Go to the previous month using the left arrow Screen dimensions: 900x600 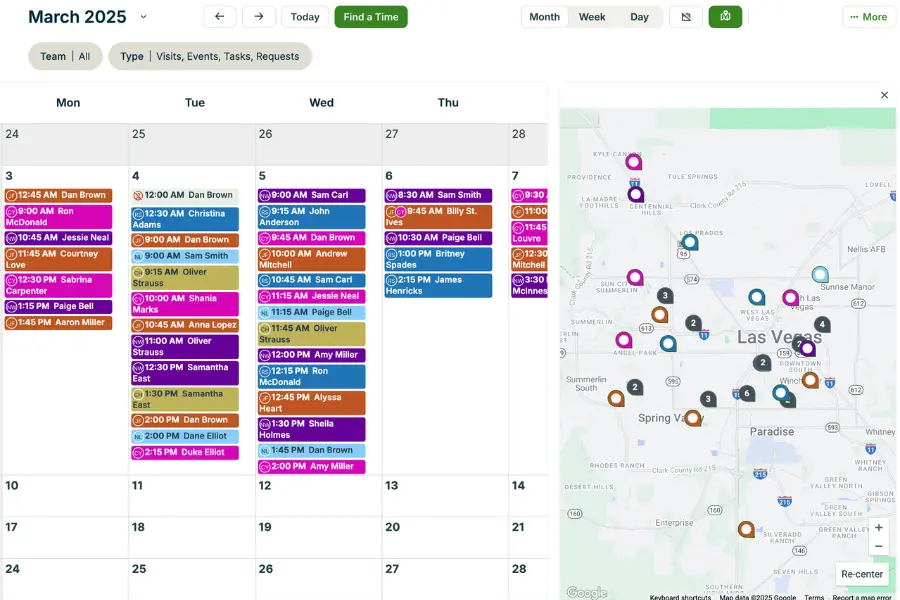tap(219, 17)
